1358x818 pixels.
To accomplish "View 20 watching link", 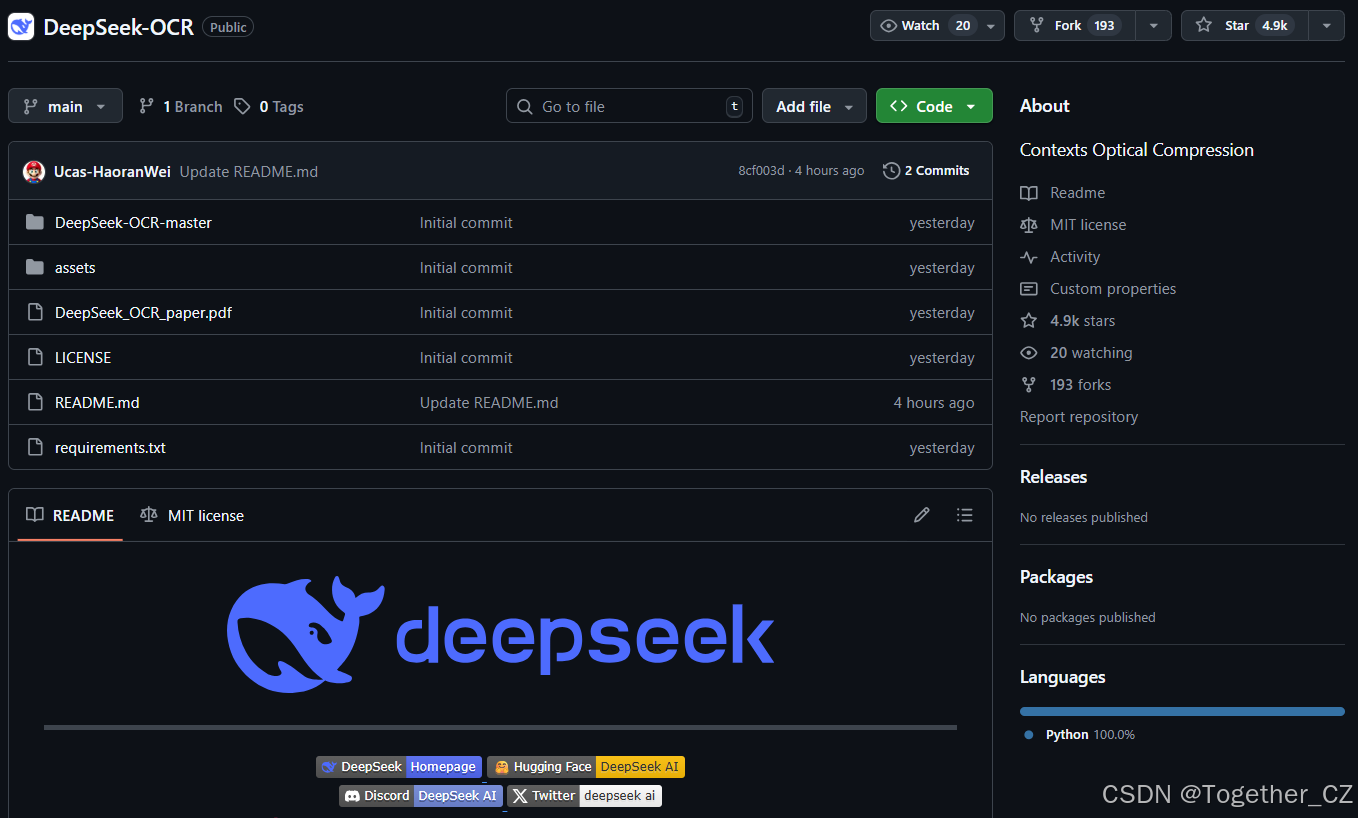I will (1091, 353).
